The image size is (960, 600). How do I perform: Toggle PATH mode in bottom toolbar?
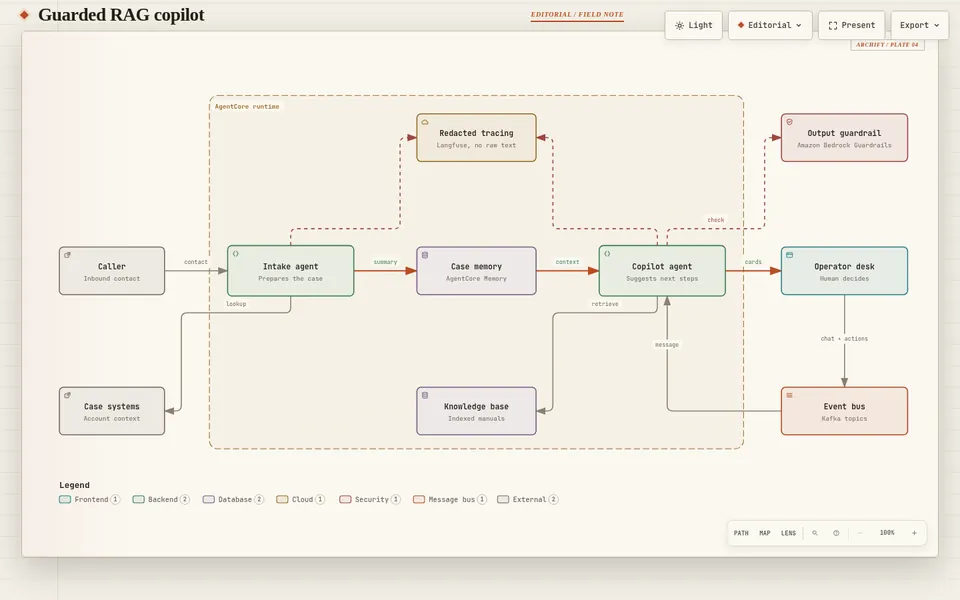[x=741, y=533]
